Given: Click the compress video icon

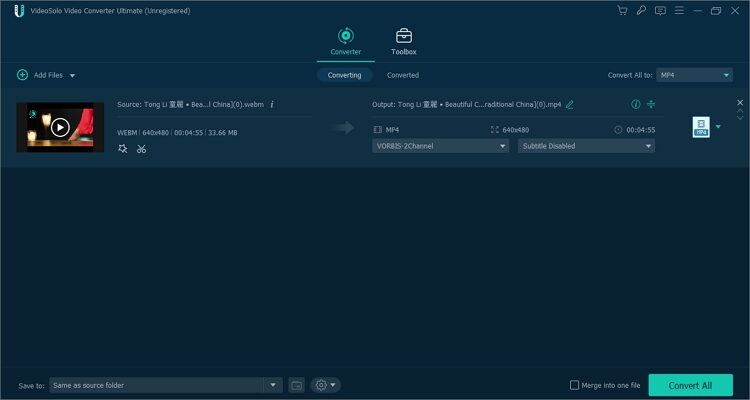Looking at the screenshot, I should point(651,104).
